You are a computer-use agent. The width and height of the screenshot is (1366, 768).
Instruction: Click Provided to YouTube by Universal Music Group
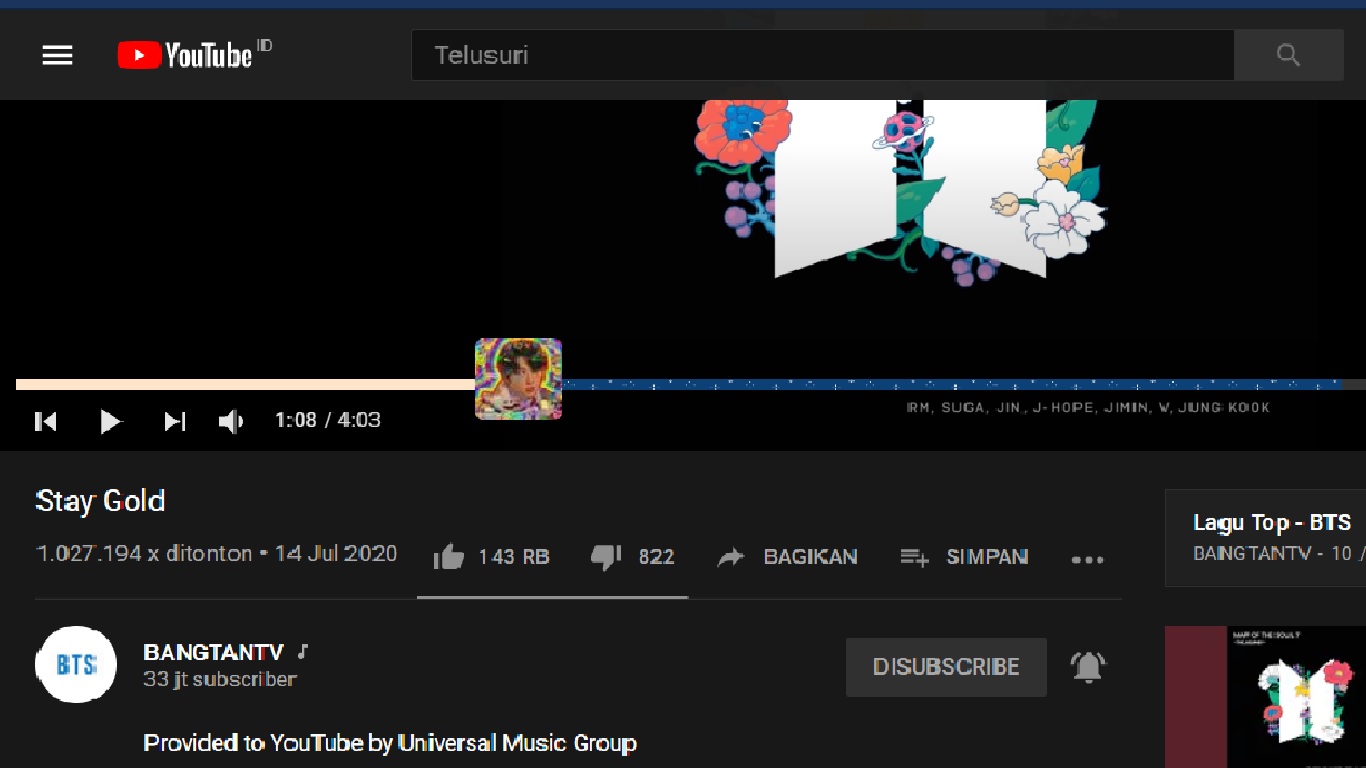pos(390,743)
